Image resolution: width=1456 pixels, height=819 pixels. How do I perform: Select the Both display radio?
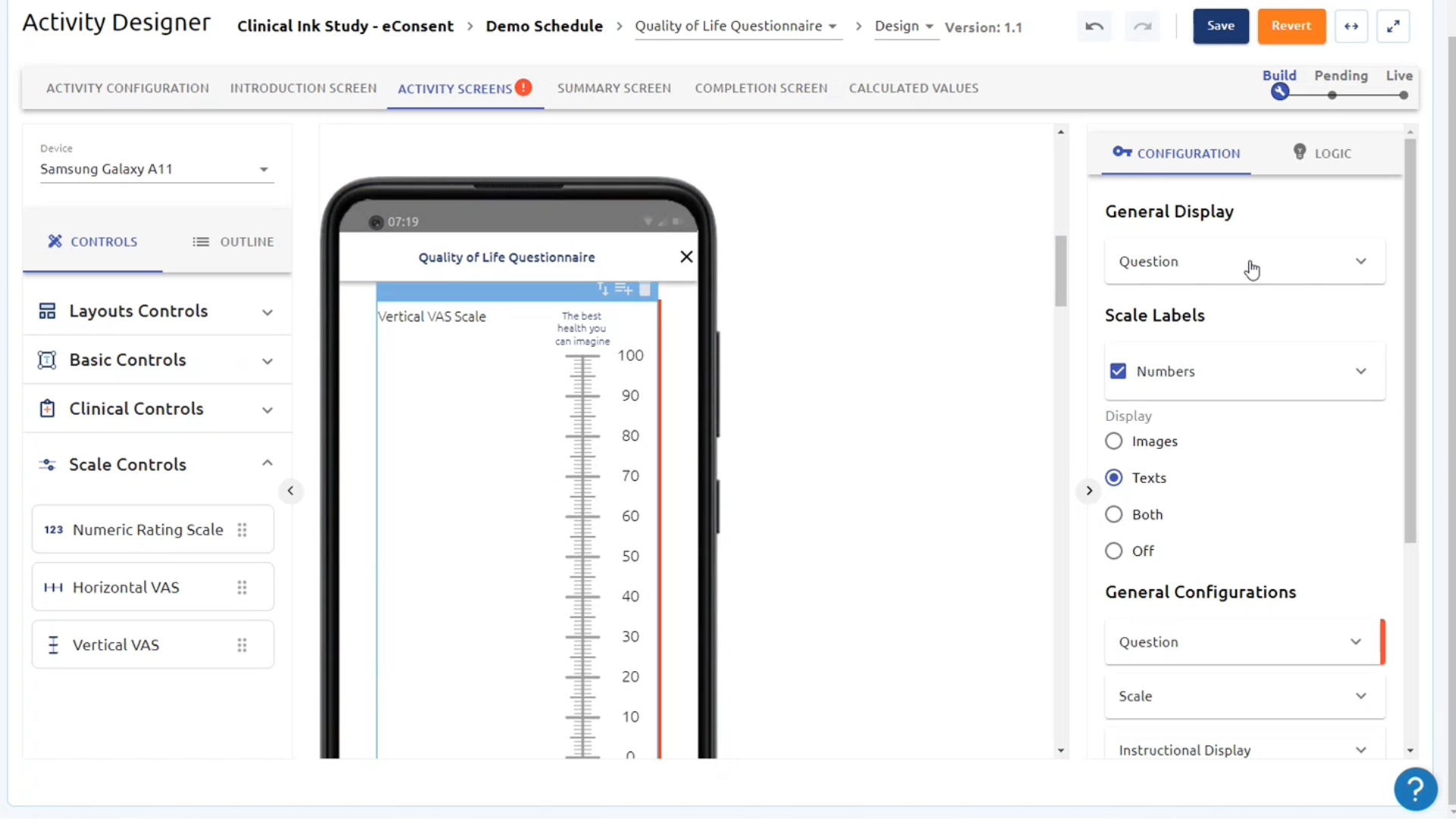[1113, 515]
